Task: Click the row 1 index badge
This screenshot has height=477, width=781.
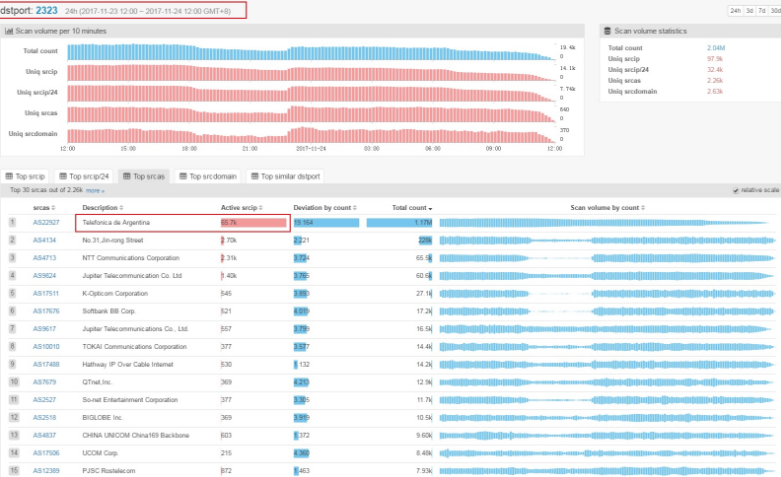Action: [x=12, y=223]
